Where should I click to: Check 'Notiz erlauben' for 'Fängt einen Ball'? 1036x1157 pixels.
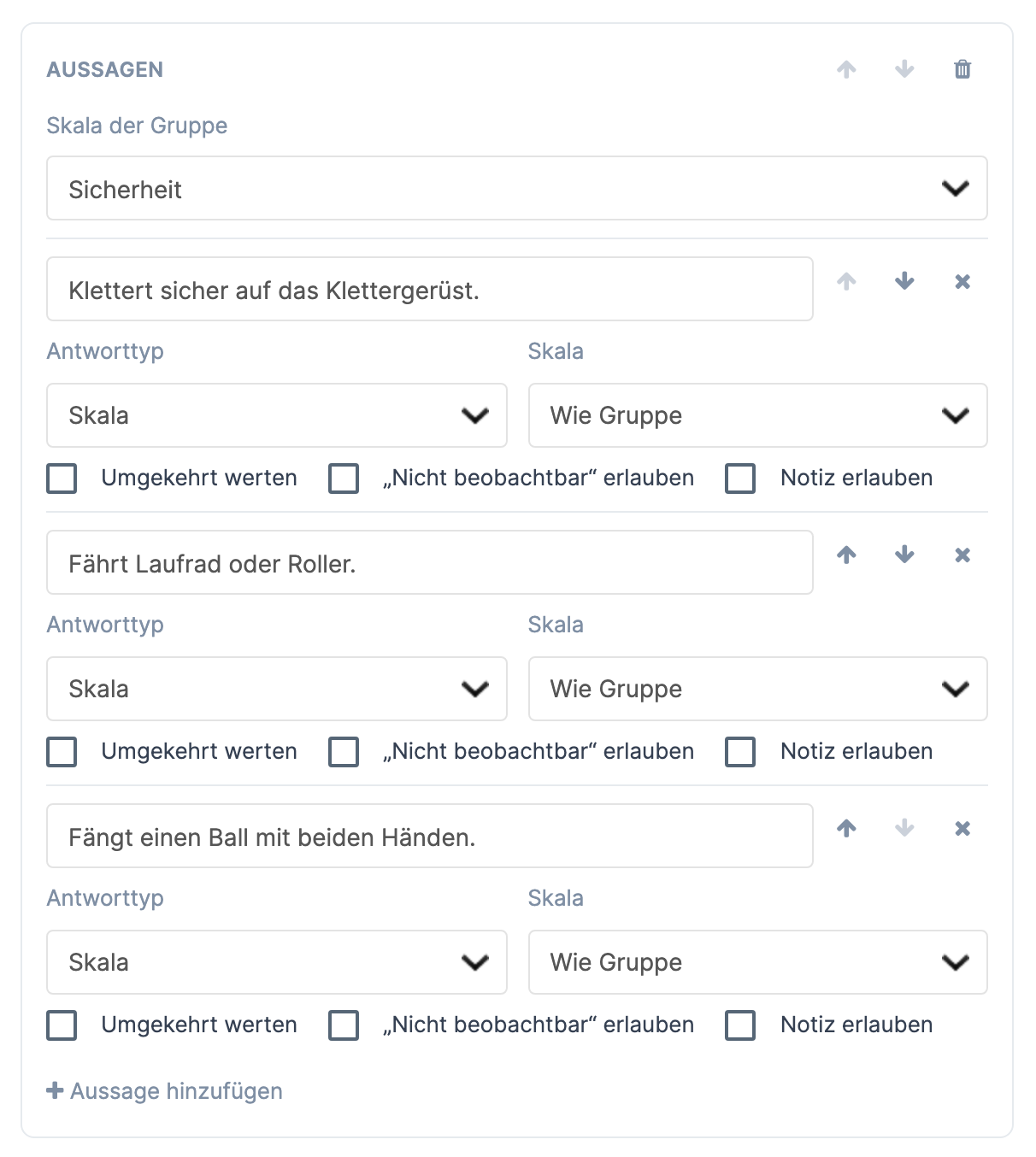(740, 1025)
